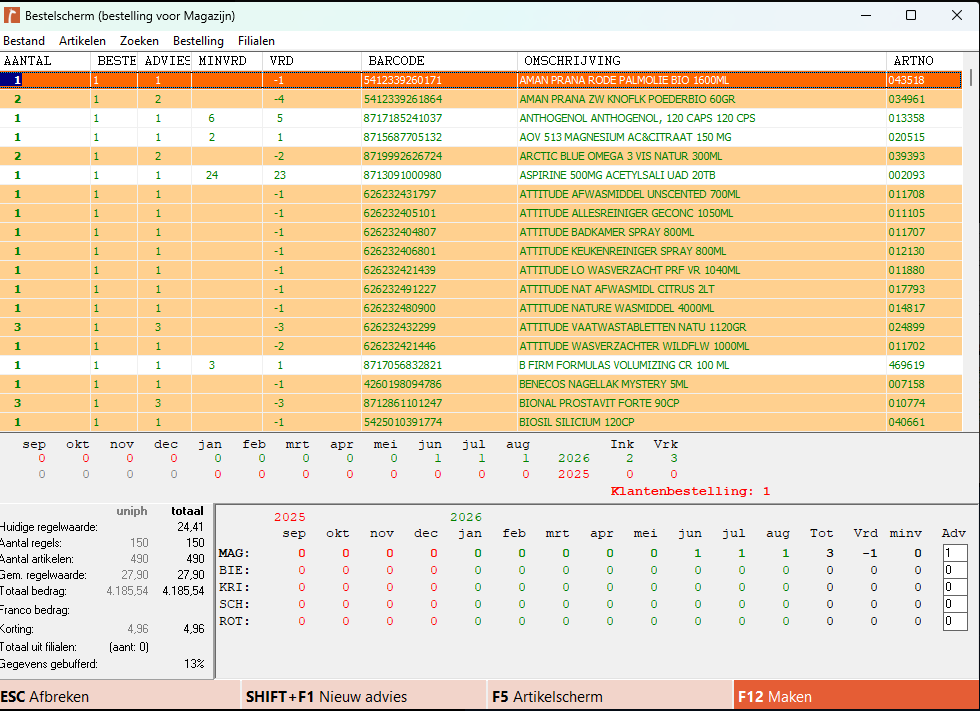Click F5 Artikelscherm button

tap(611, 697)
